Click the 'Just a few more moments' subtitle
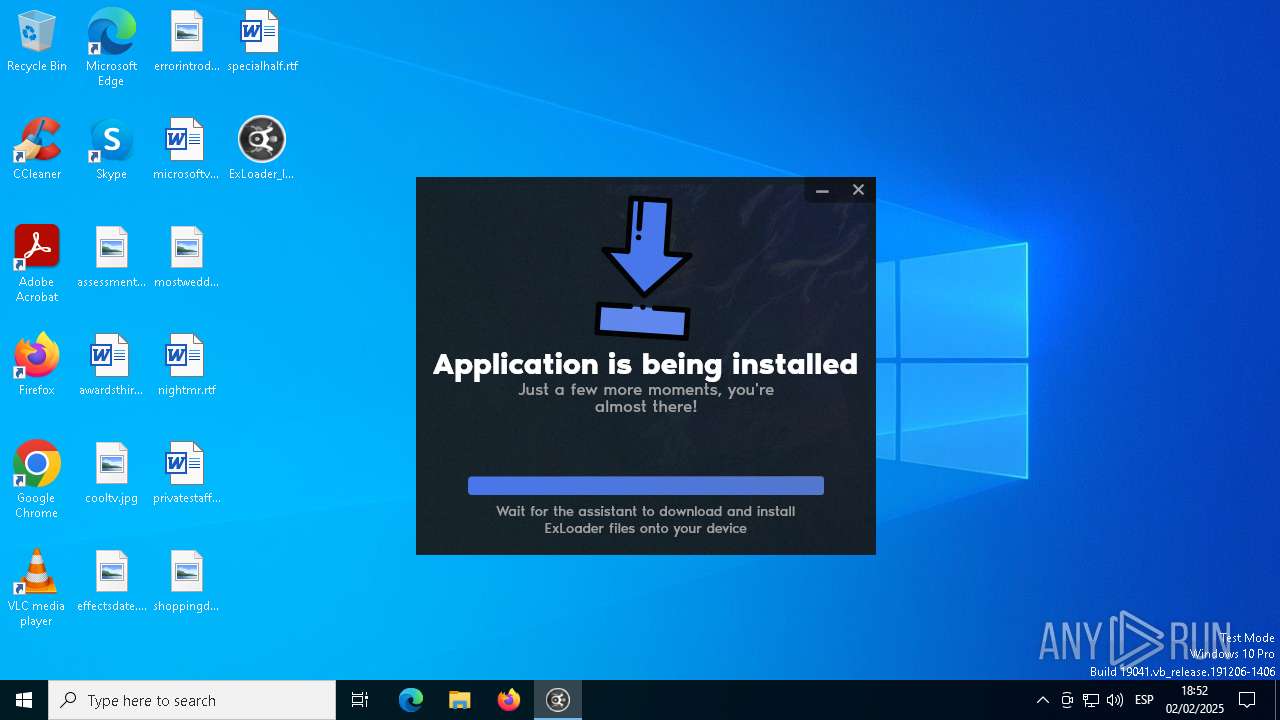The height and width of the screenshot is (720, 1280). click(x=646, y=398)
